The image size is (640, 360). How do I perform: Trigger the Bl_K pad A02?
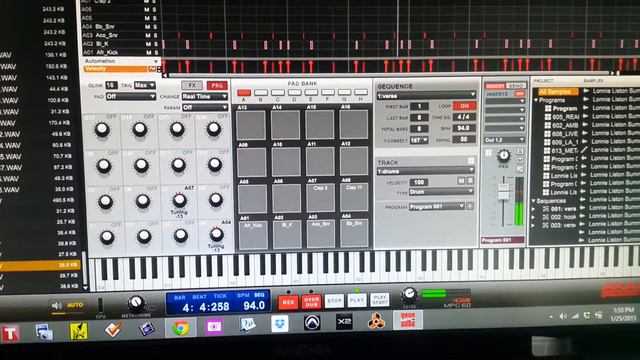287,234
